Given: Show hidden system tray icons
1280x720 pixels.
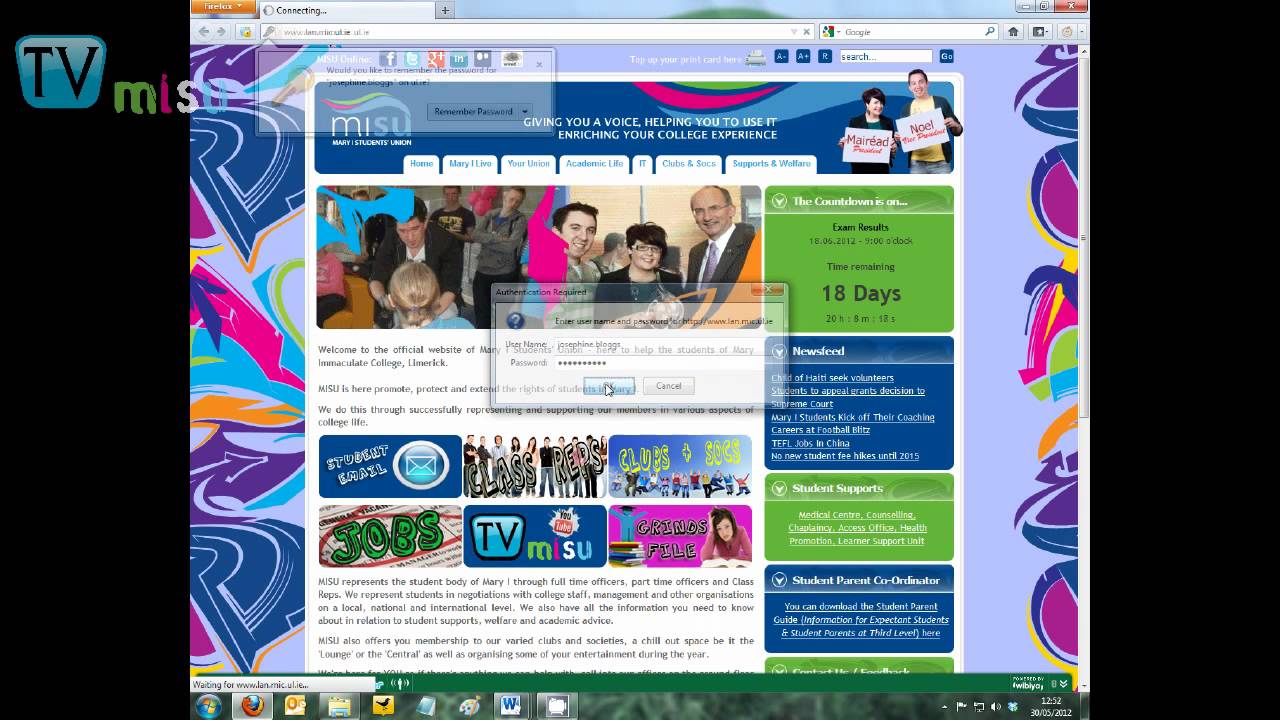Looking at the screenshot, I should tap(945, 706).
